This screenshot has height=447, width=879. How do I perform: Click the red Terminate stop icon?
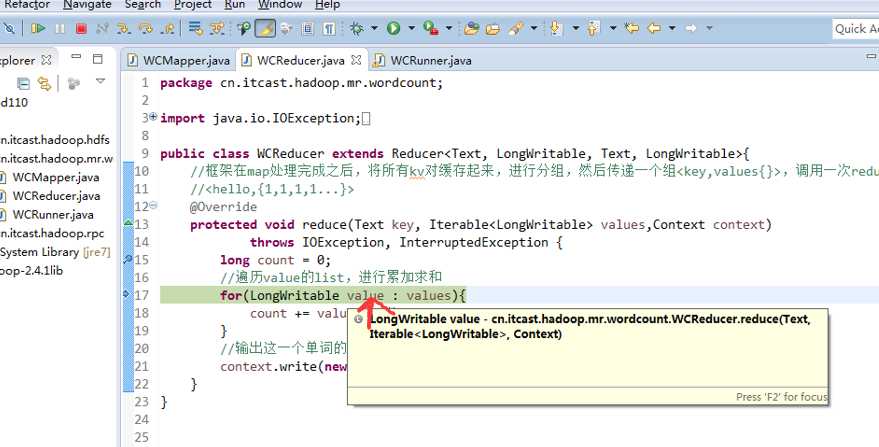81,28
